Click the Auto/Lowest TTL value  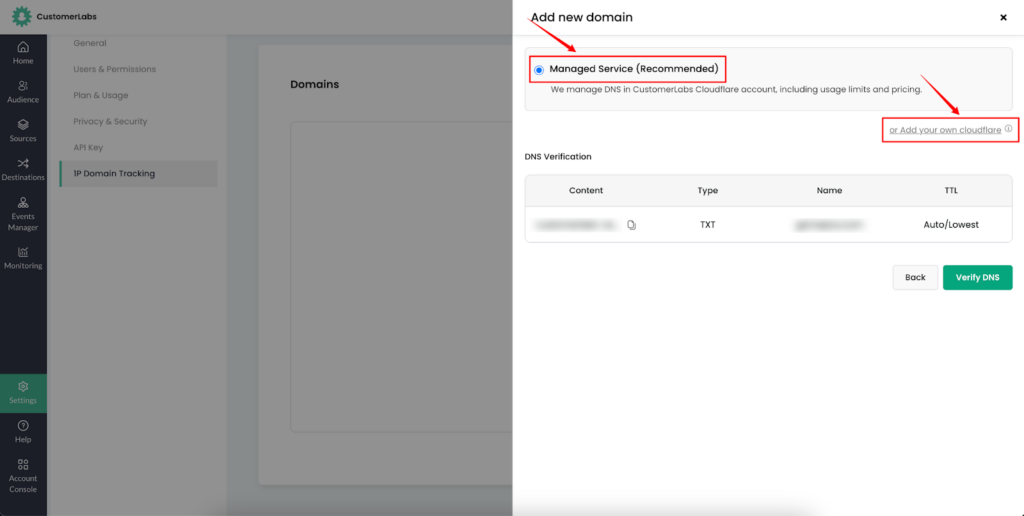pos(951,225)
